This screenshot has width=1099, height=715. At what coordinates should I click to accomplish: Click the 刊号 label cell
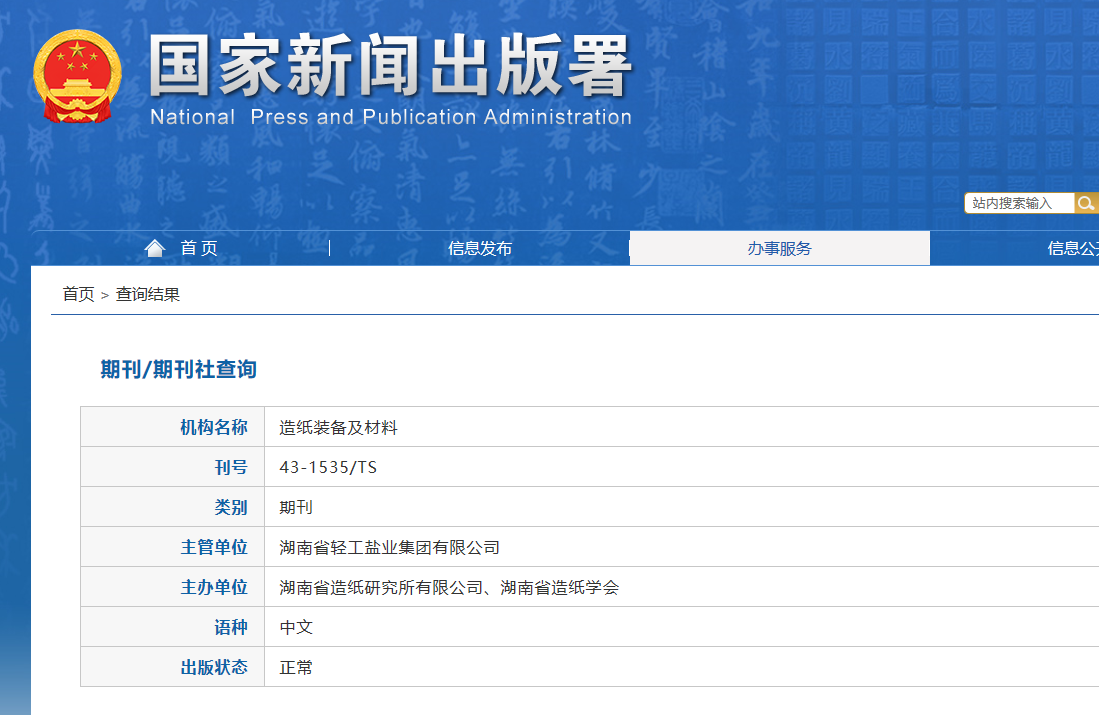pos(172,467)
